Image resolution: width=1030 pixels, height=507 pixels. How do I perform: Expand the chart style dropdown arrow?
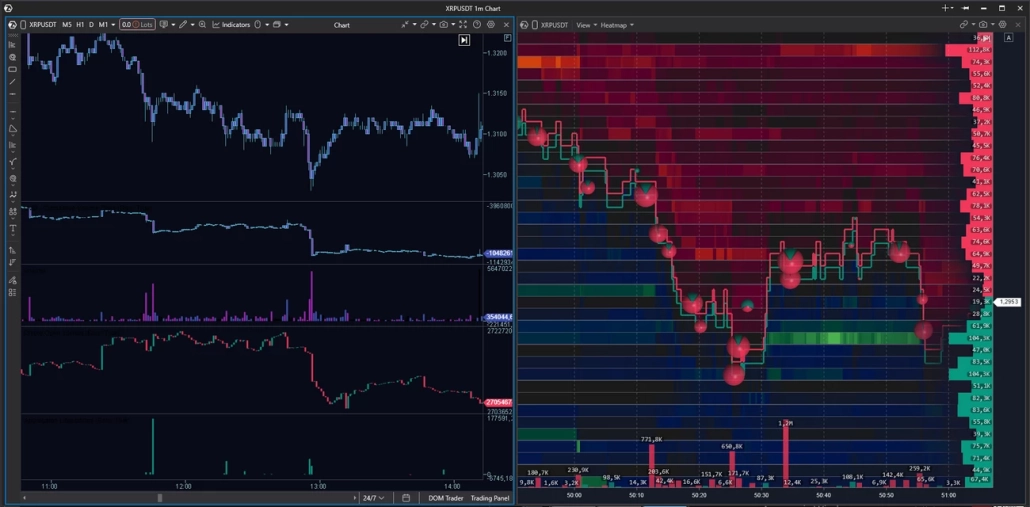173,24
